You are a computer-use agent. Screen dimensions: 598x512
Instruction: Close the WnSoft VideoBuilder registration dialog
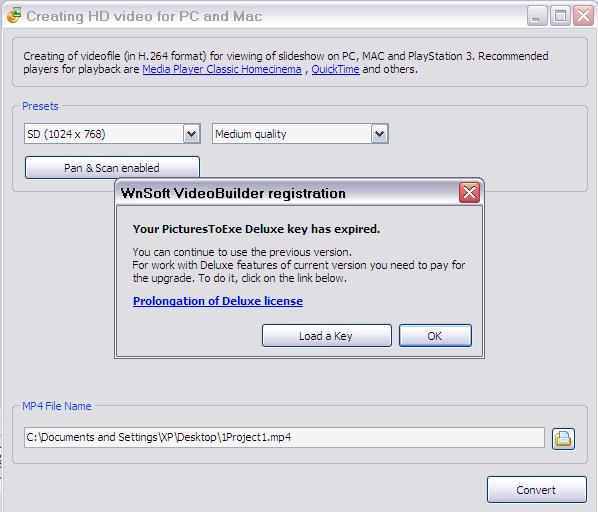(x=469, y=193)
